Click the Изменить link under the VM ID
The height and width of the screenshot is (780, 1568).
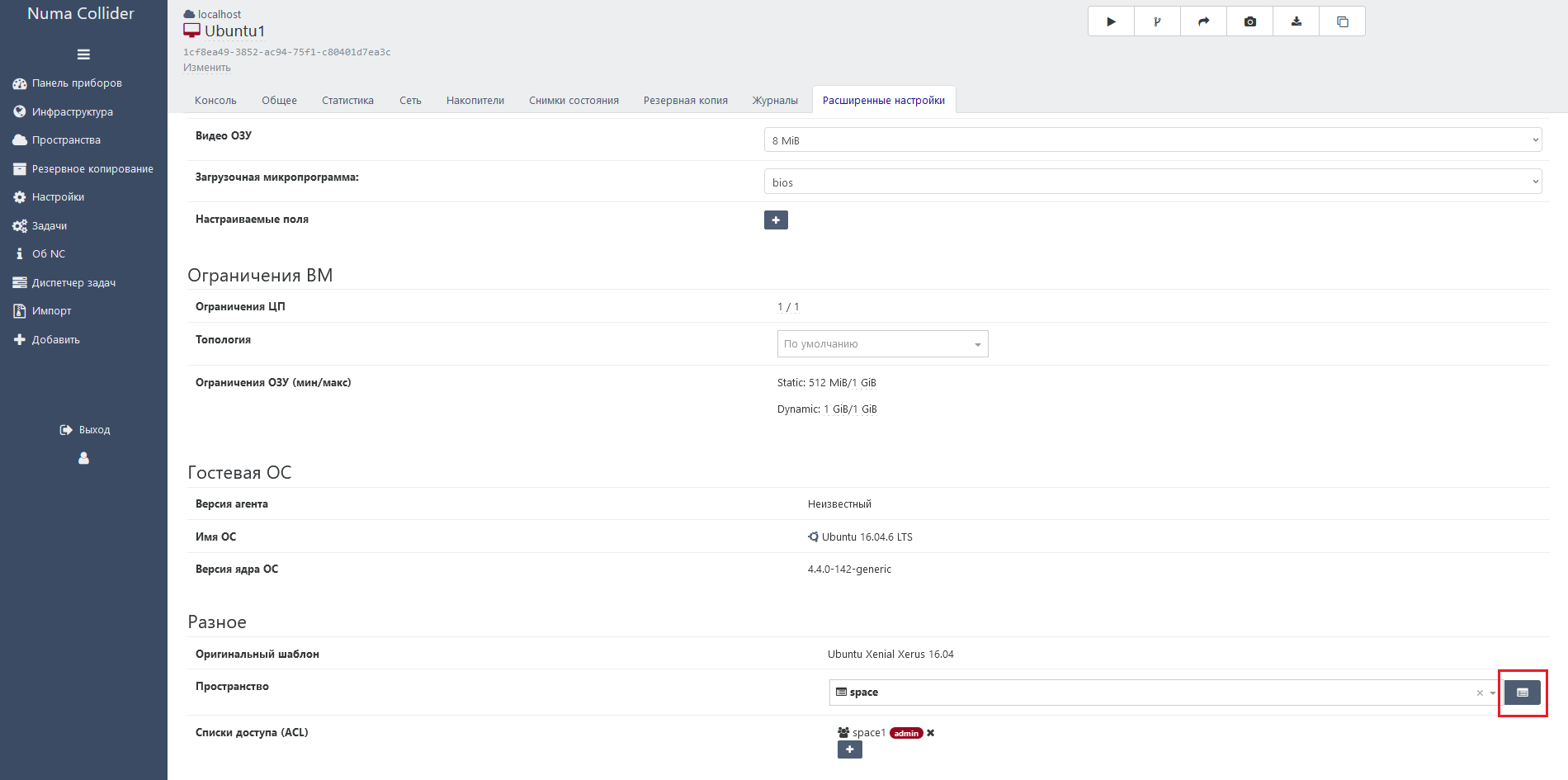click(206, 68)
